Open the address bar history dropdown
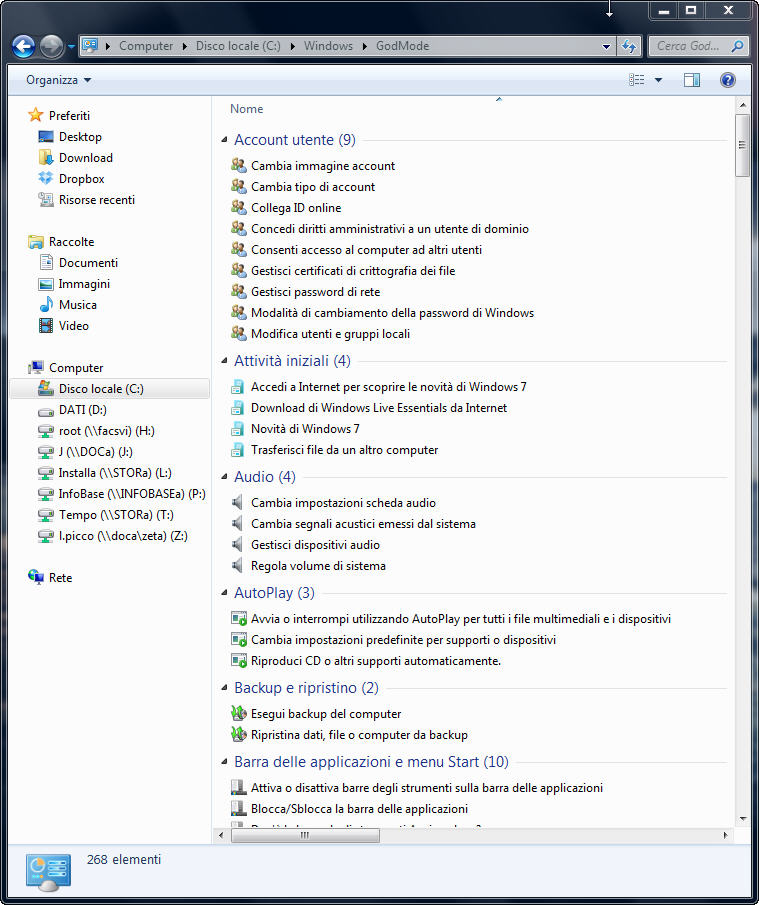759x905 pixels. point(607,46)
